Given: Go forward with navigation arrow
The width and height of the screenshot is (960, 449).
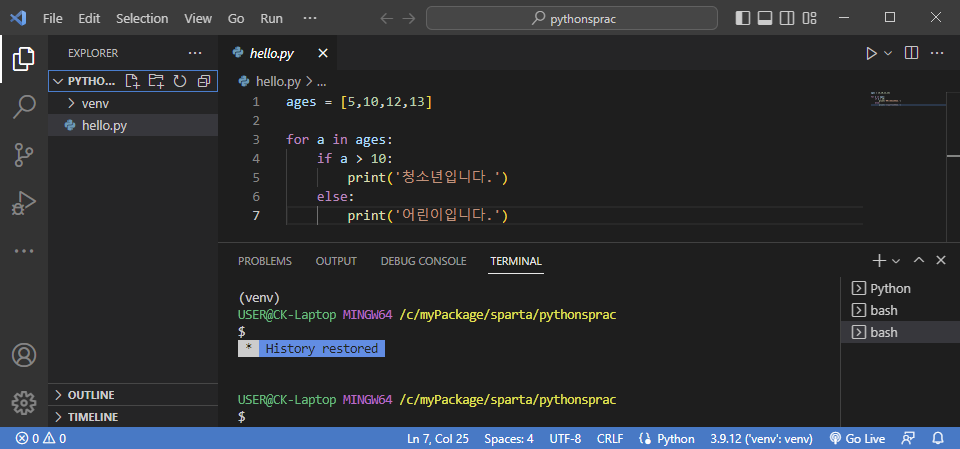Looking at the screenshot, I should (408, 18).
